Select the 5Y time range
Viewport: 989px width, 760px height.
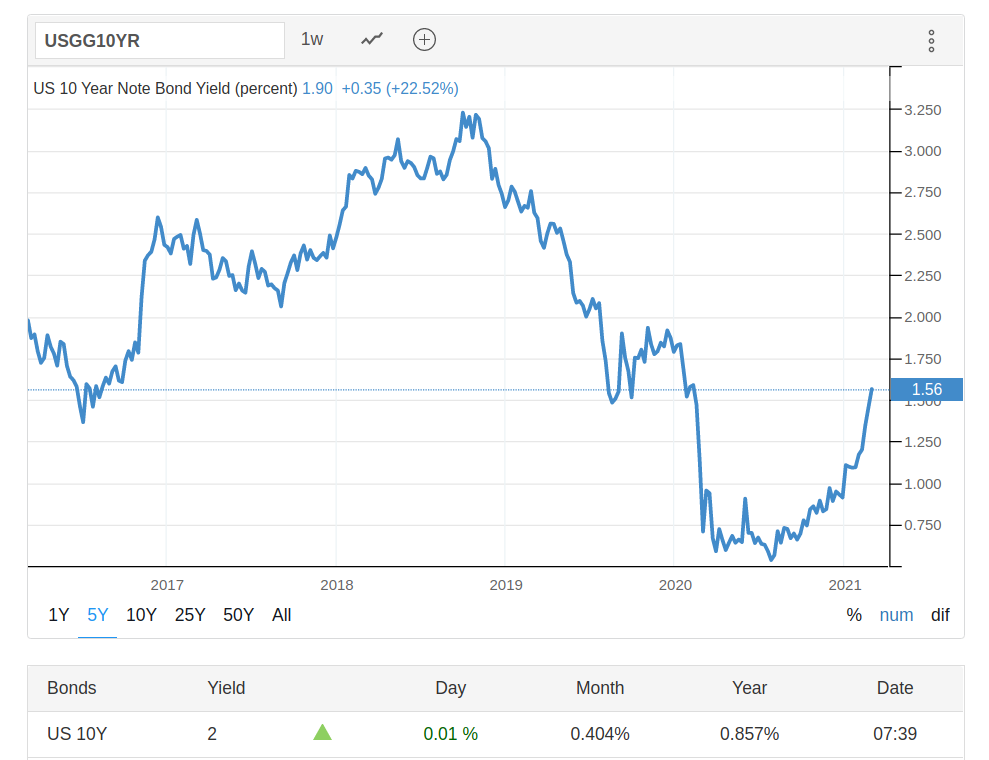(98, 615)
